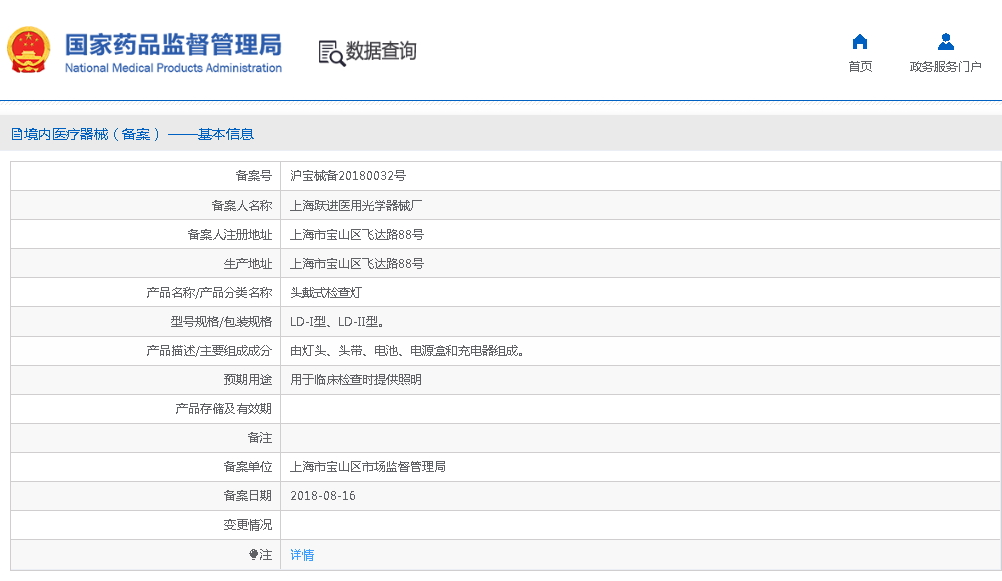Click the document icon before 境内医疗器械
This screenshot has width=1002, height=581.
16,134
